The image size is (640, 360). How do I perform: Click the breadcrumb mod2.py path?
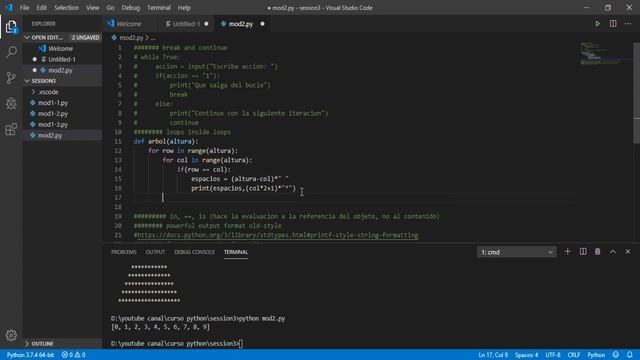coord(131,38)
